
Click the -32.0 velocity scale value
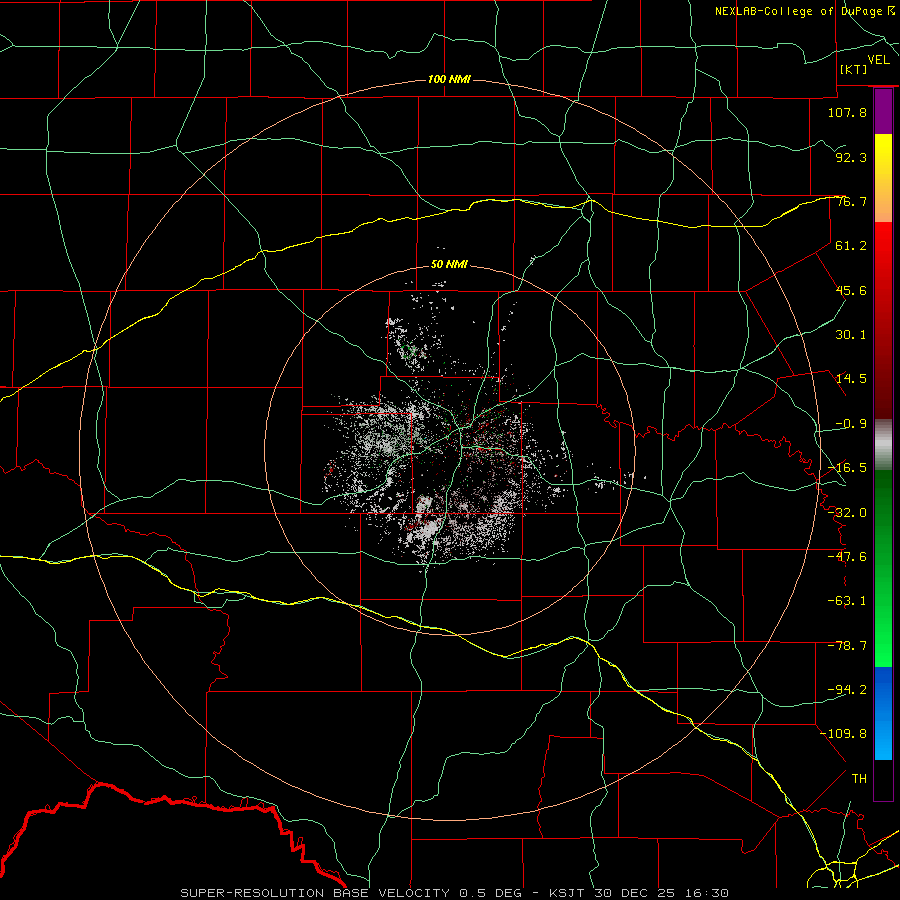point(847,513)
